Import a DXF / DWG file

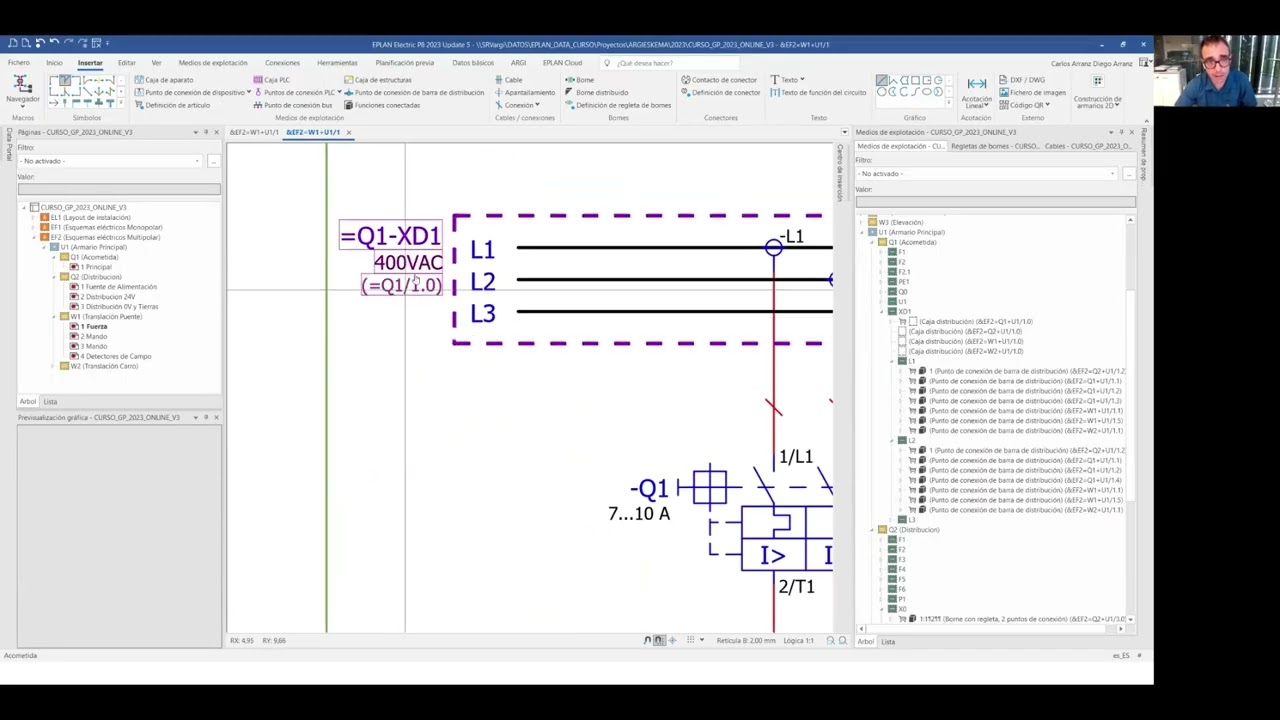click(x=1021, y=80)
